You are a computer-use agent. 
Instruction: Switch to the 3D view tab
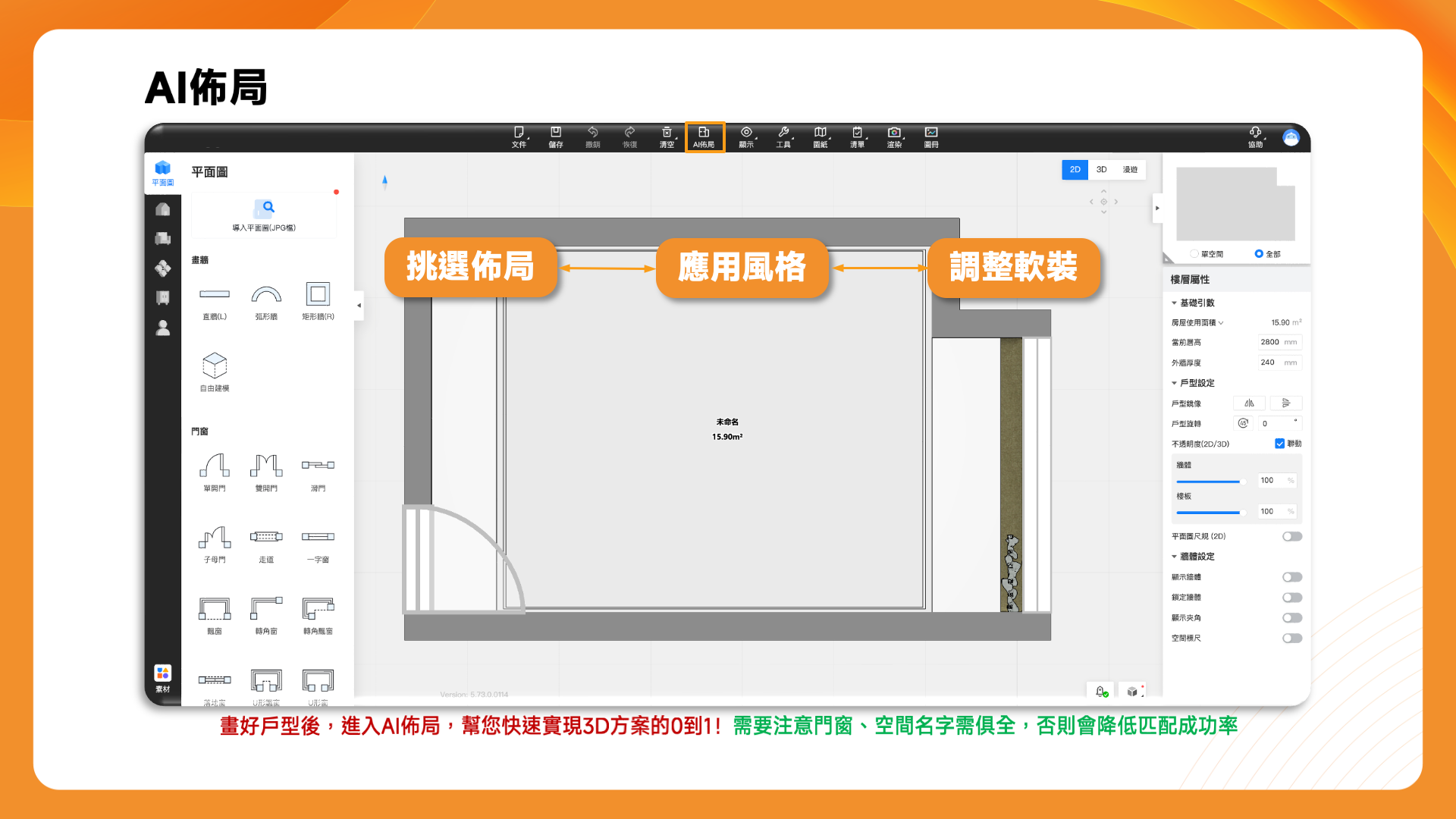click(x=1101, y=170)
